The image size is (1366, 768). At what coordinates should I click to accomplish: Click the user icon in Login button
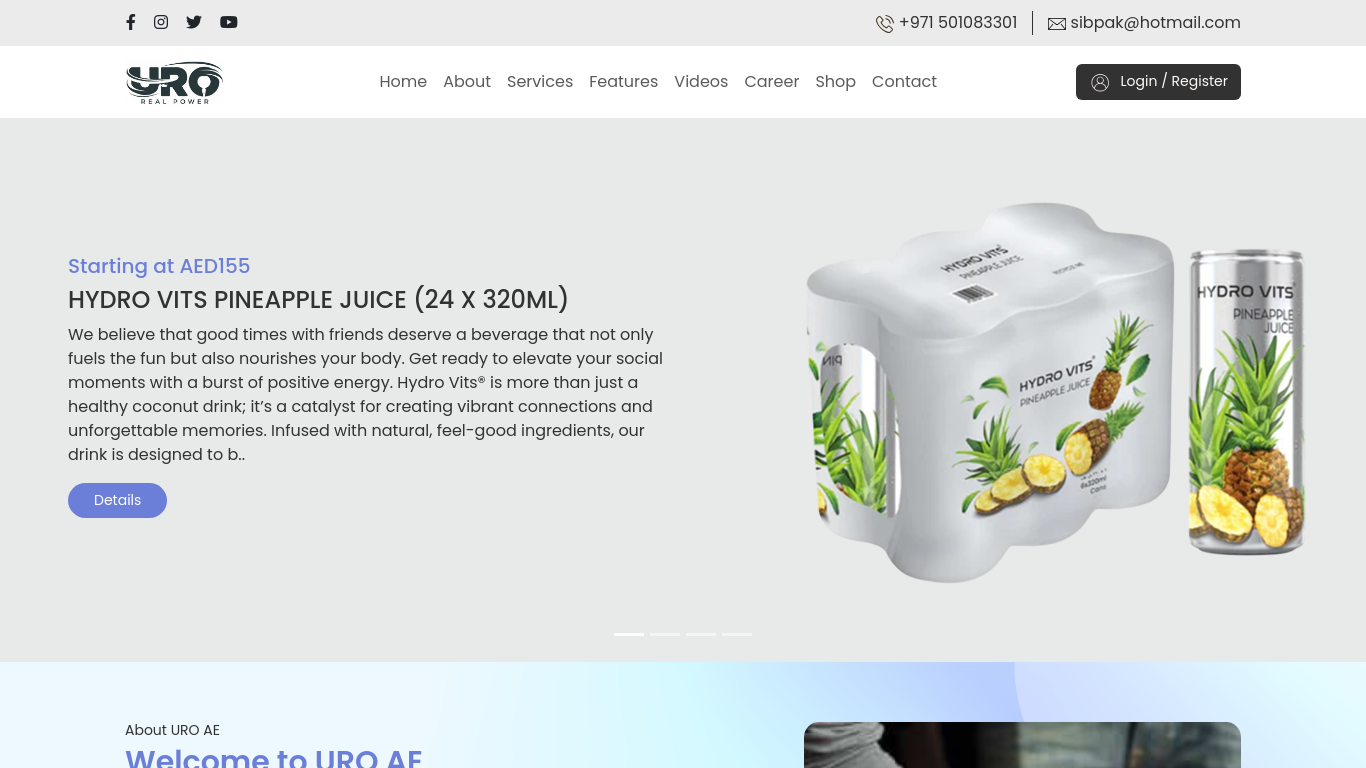pos(1100,82)
